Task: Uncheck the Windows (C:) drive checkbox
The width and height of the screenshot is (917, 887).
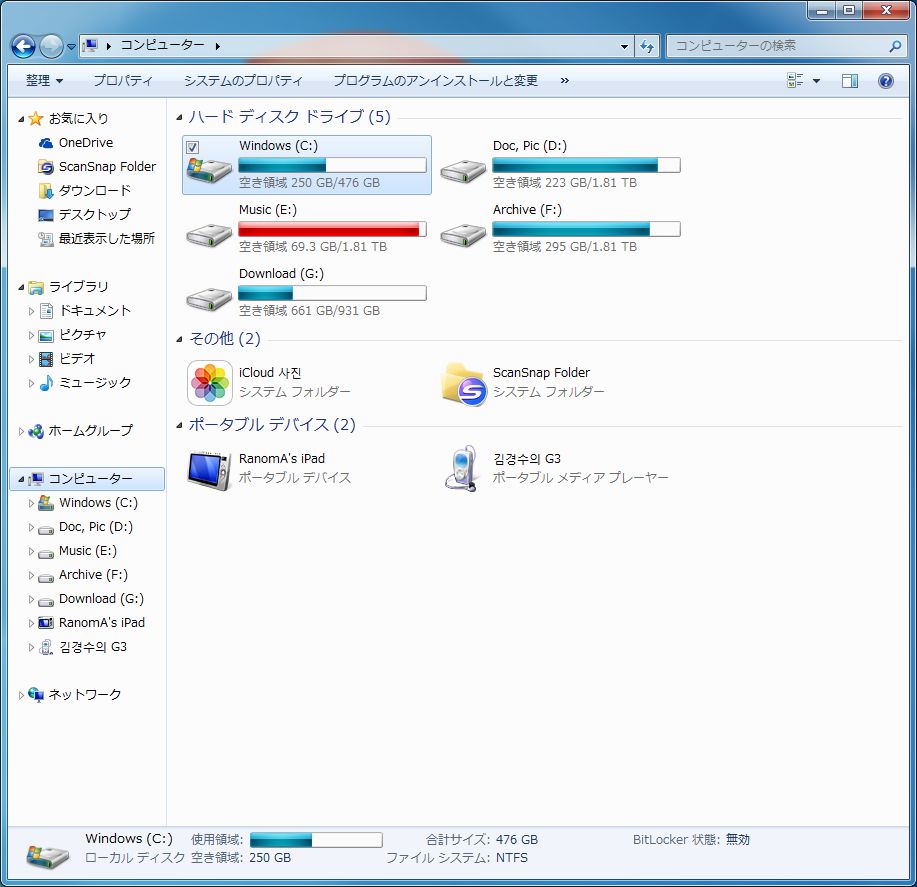Action: (x=192, y=147)
